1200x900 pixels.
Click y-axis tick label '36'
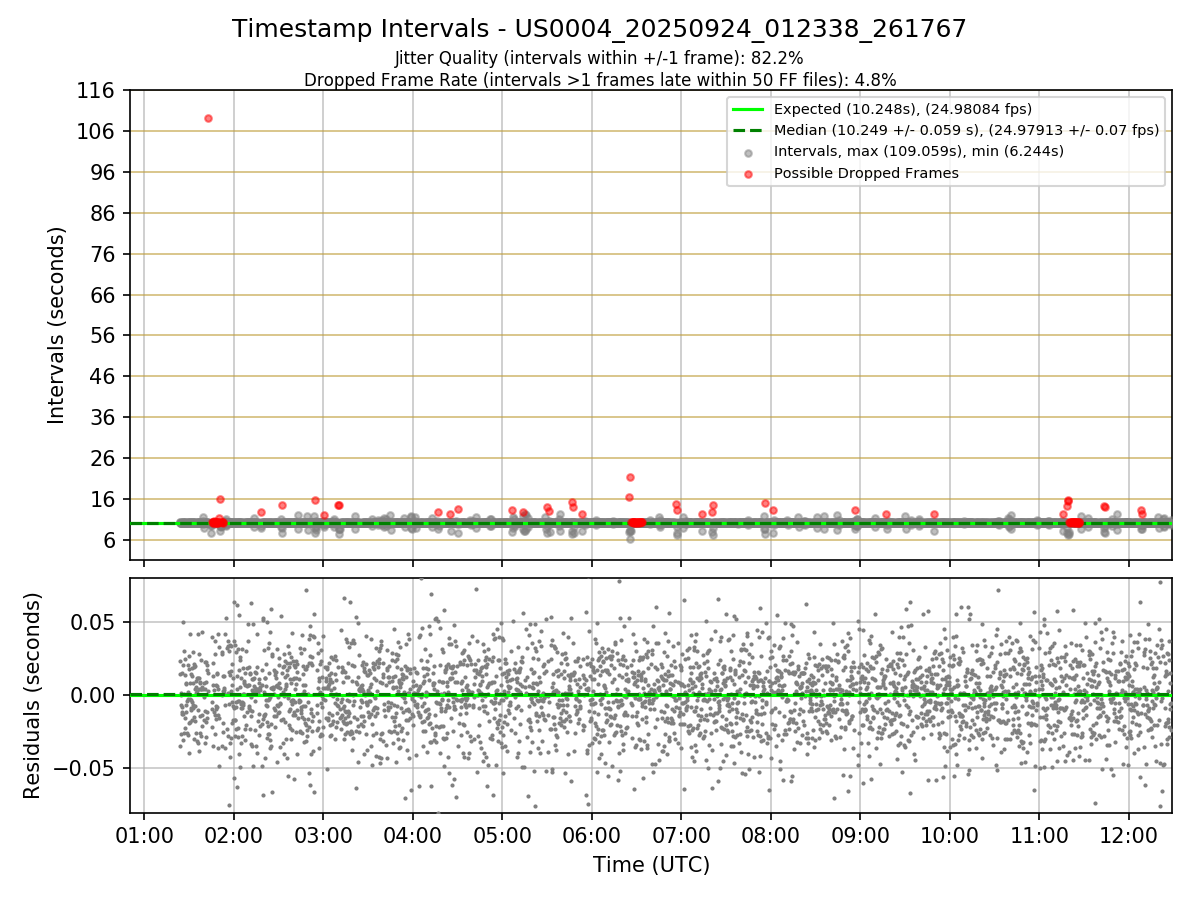click(104, 418)
